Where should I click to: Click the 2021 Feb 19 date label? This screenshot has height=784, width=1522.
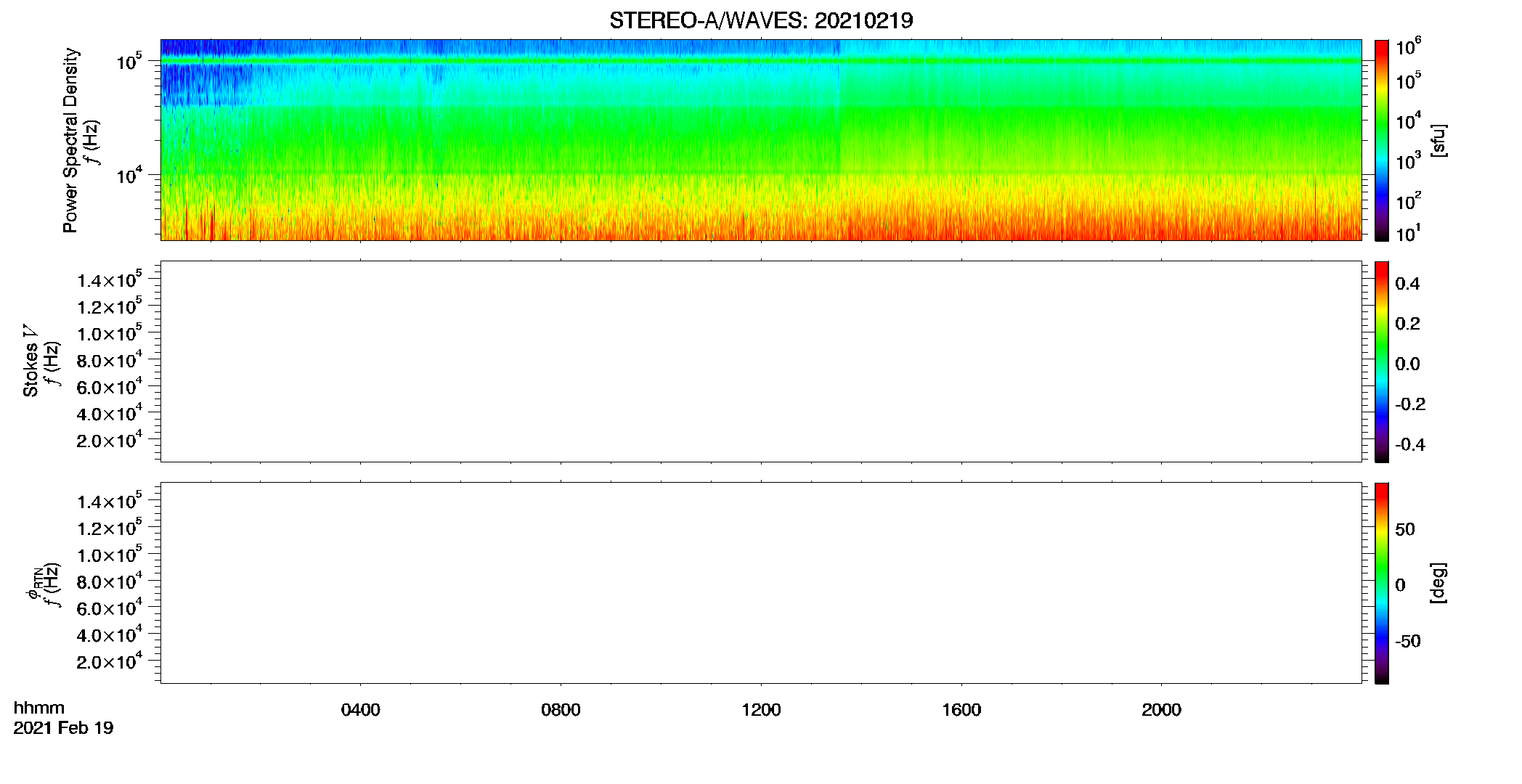pos(63,728)
